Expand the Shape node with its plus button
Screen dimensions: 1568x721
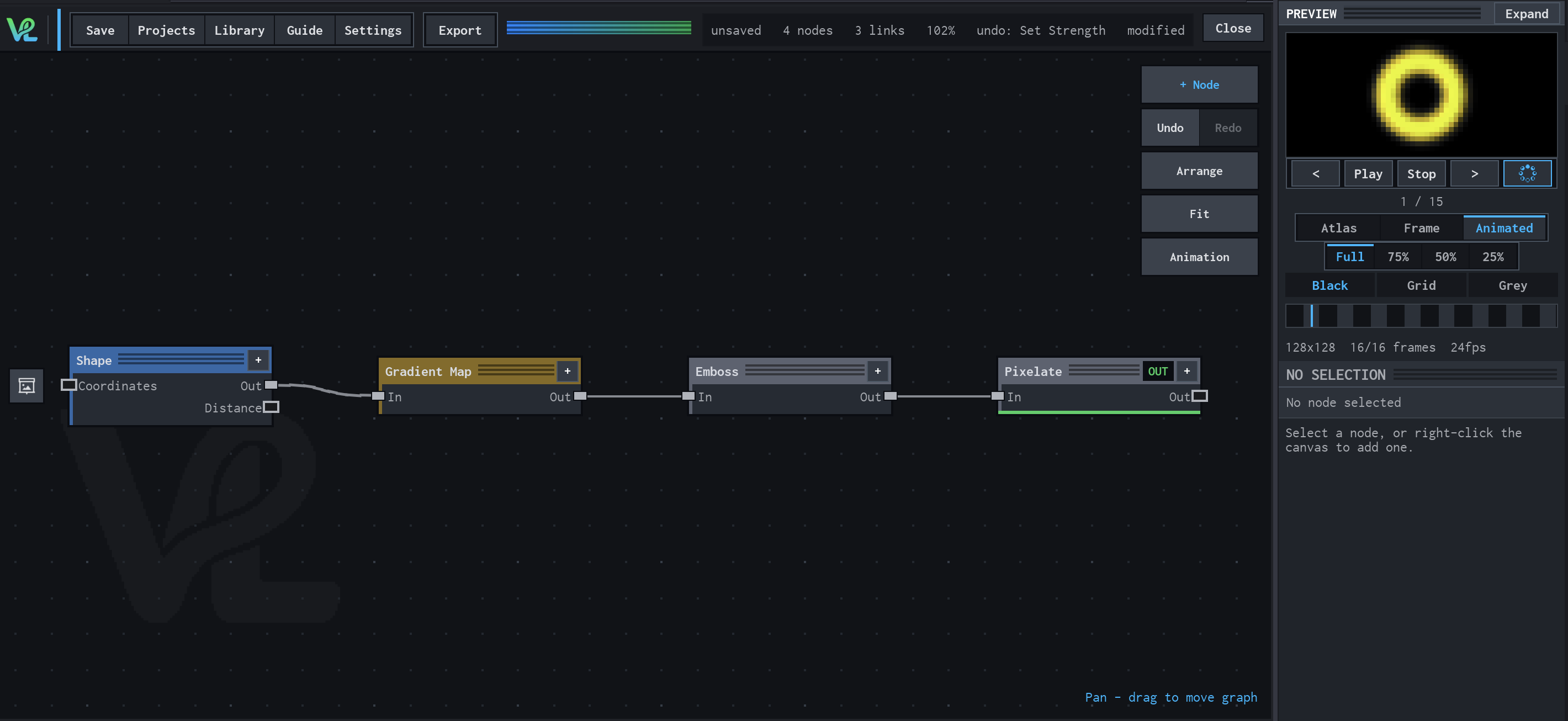tap(258, 360)
